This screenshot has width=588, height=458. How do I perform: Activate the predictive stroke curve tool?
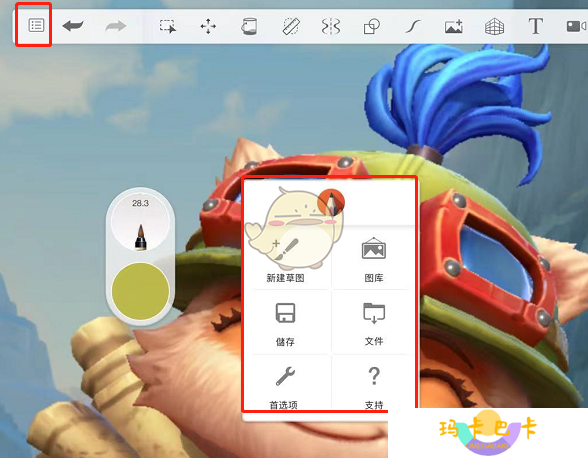[413, 27]
